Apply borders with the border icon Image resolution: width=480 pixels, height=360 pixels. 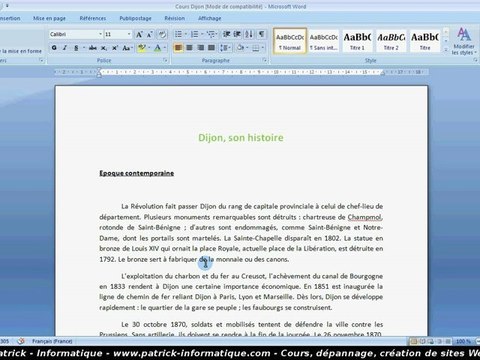click(x=256, y=48)
